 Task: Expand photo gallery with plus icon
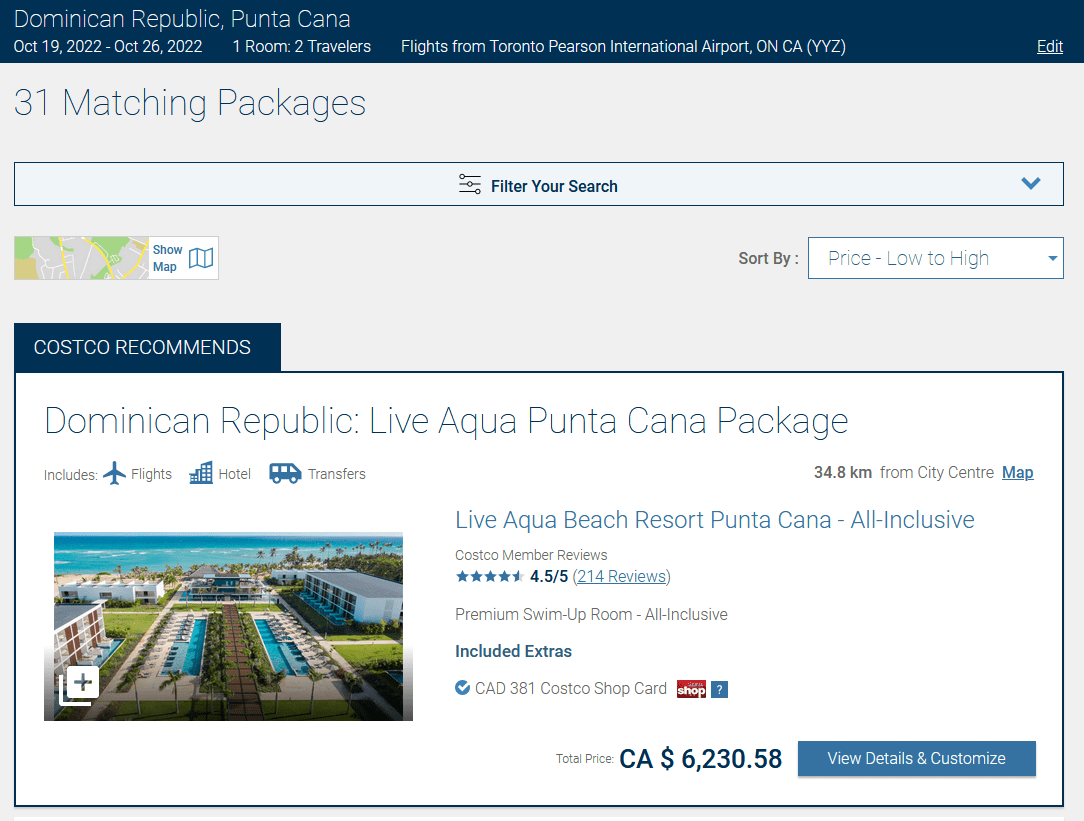click(x=78, y=686)
